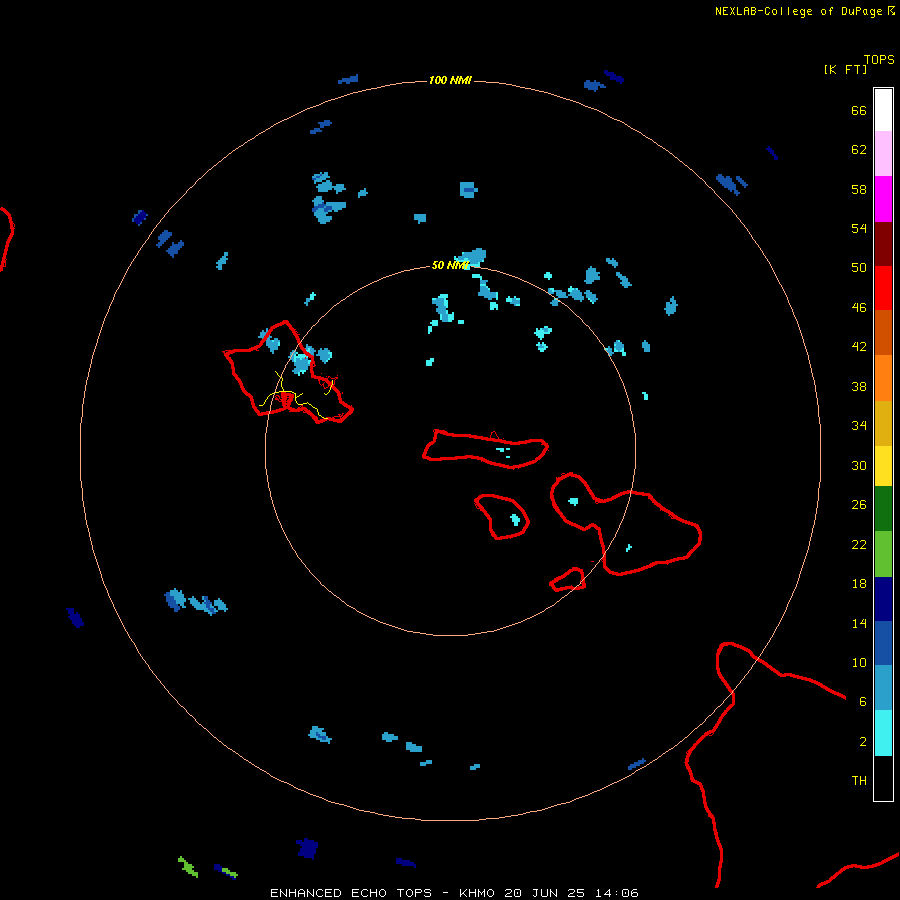
Task: Click the navy blue legend swatch
Action: click(x=883, y=599)
